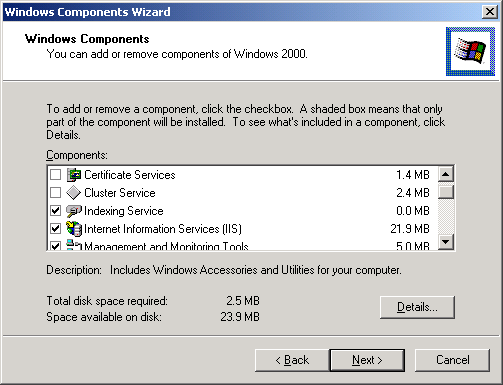
Task: Cancel the Windows Components Wizard
Action: coord(452,360)
